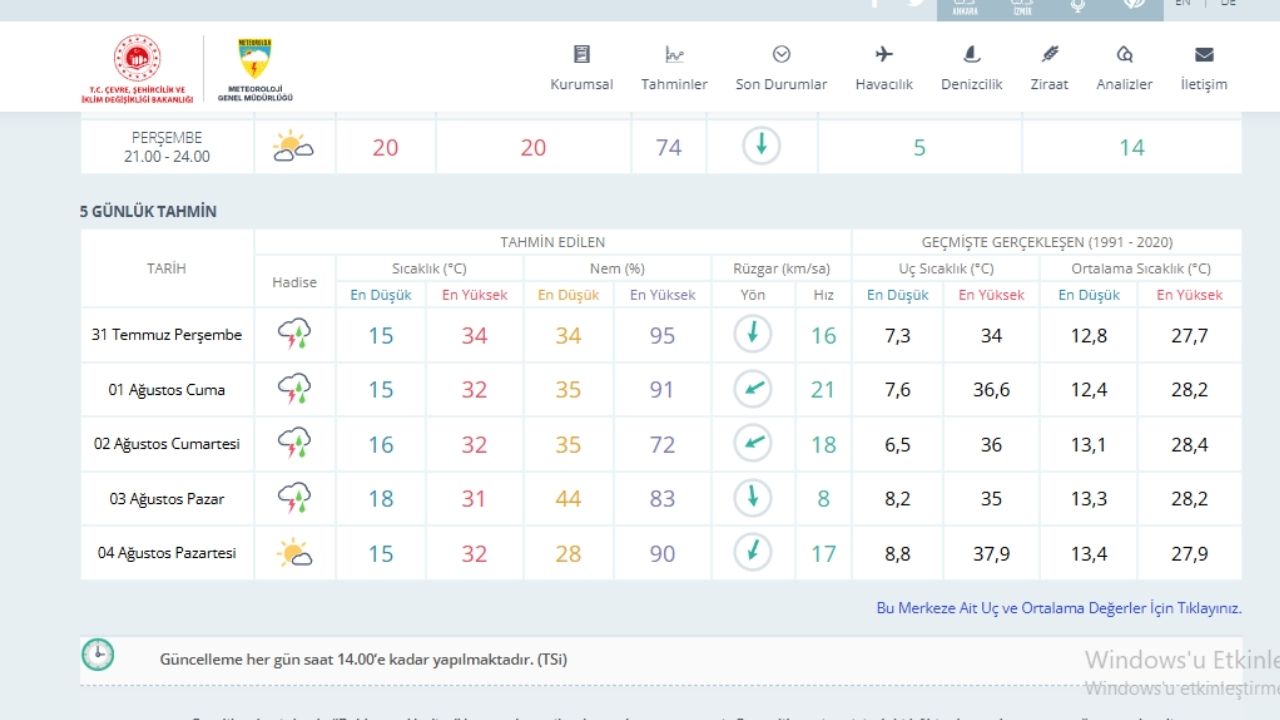
Task: Click the wind direction icon for 31 Temmuz Perşembe
Action: [x=752, y=334]
